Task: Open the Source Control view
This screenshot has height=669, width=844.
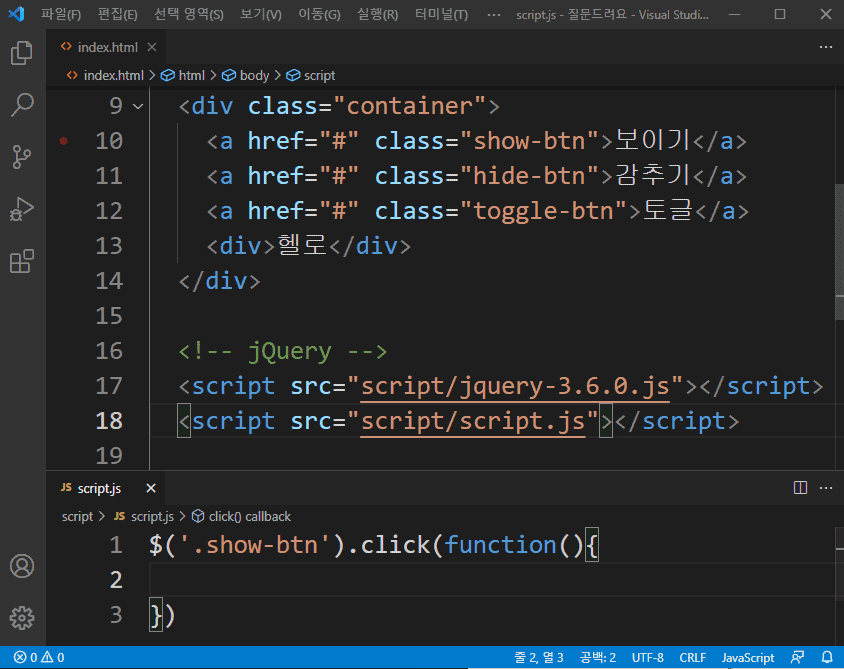Action: tap(22, 157)
